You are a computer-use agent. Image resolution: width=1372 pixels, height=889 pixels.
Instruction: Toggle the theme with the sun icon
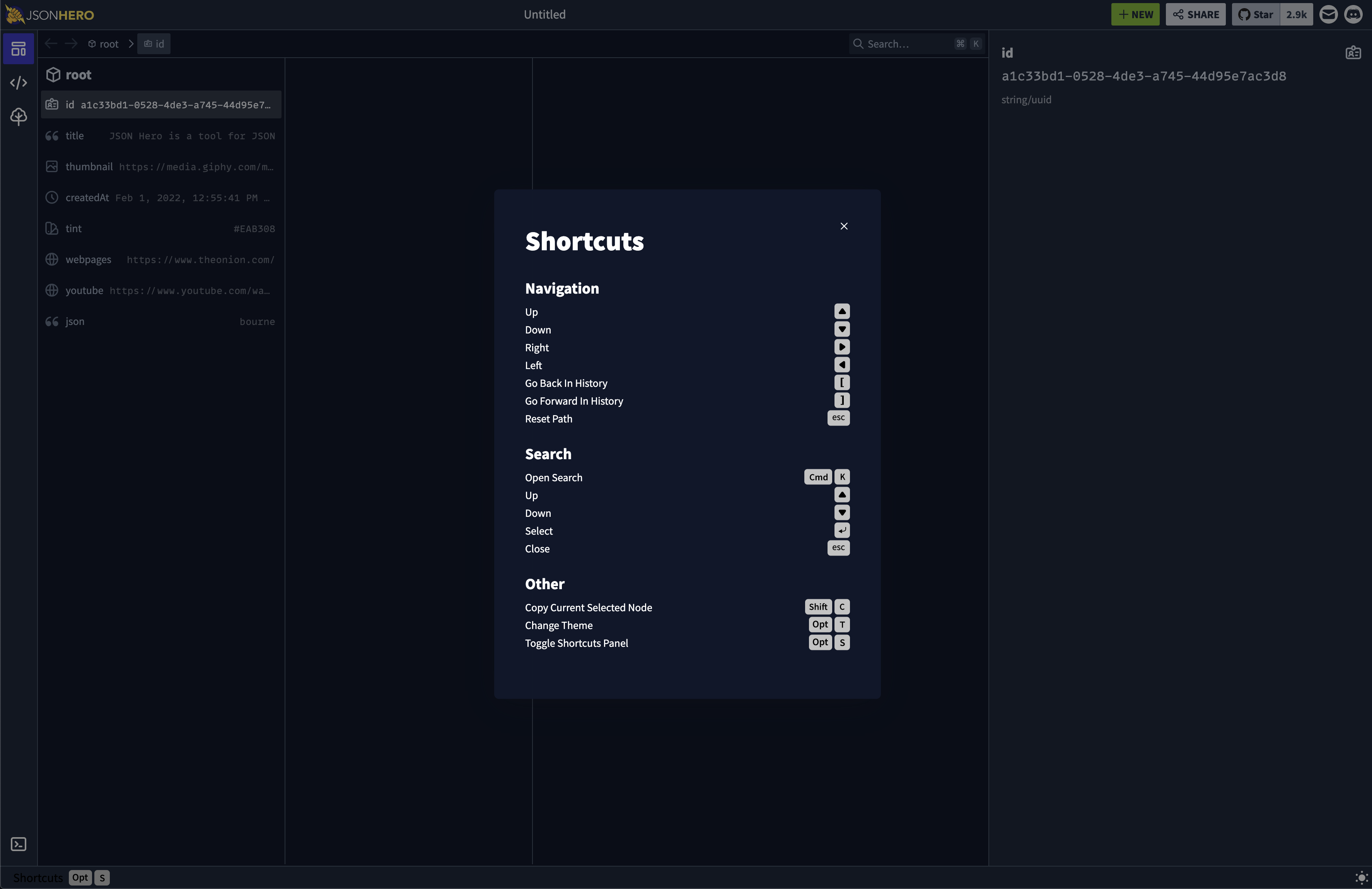point(1360,878)
